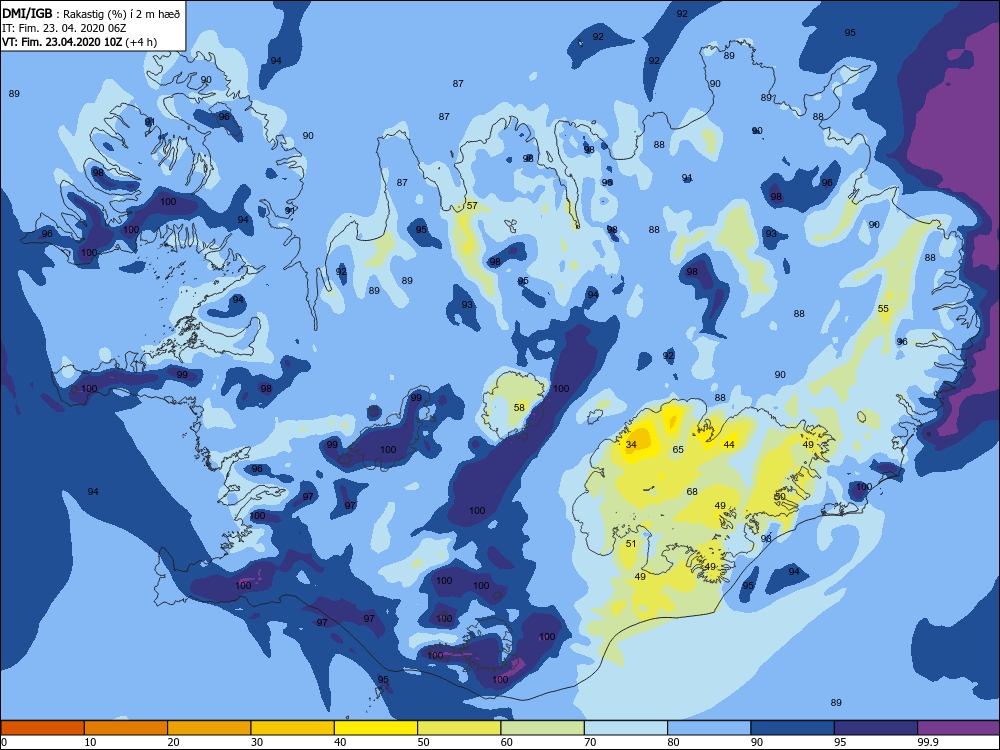
Task: Click the legend tick label 10
Action: (90, 742)
